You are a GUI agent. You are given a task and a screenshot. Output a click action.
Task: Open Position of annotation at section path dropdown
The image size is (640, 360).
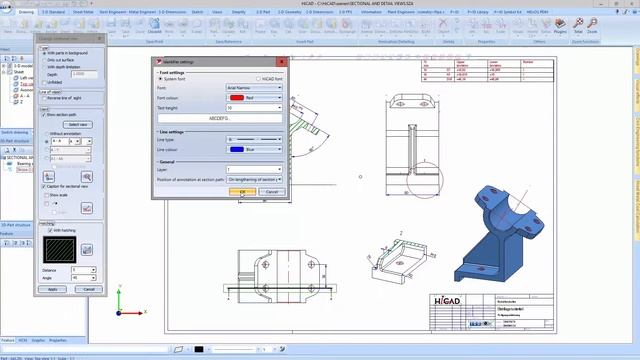(x=254, y=180)
